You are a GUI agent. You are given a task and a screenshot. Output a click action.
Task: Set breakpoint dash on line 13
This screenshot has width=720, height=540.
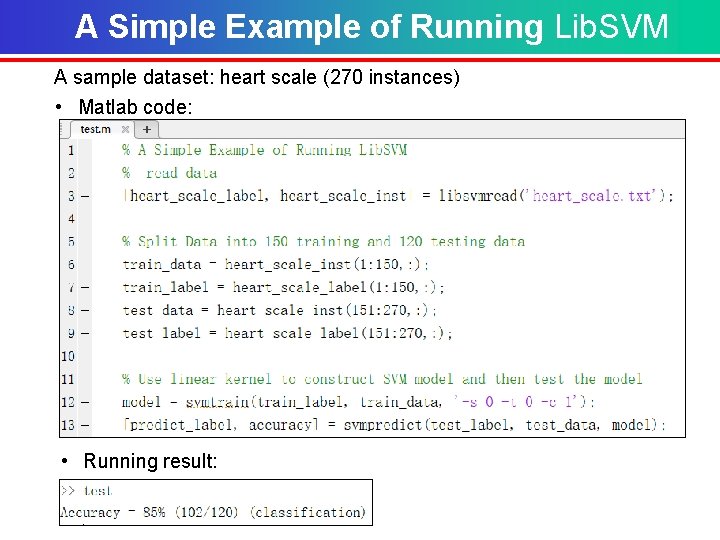(x=85, y=425)
